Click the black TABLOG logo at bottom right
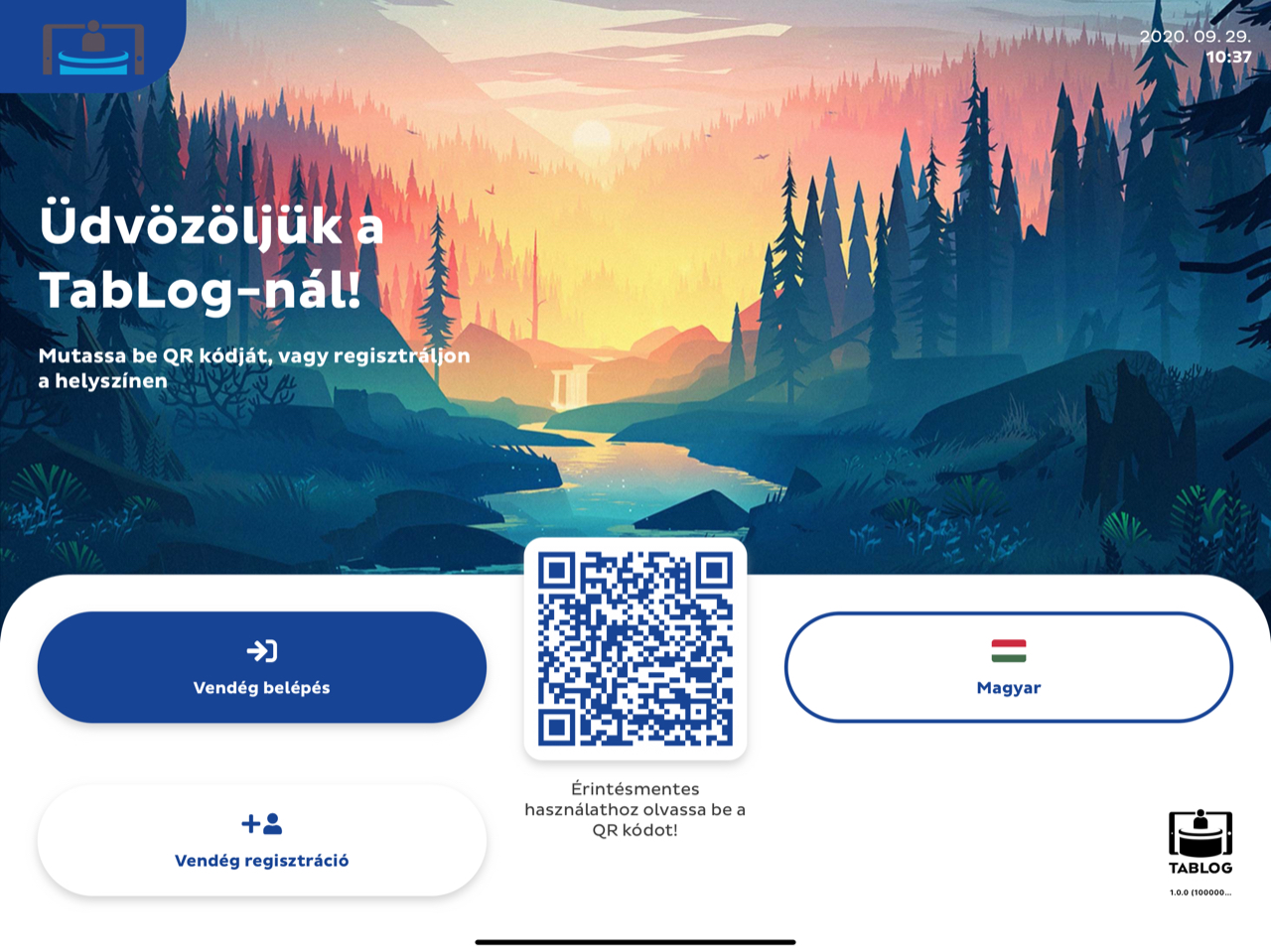Image resolution: width=1271 pixels, height=952 pixels. pyautogui.click(x=1200, y=842)
